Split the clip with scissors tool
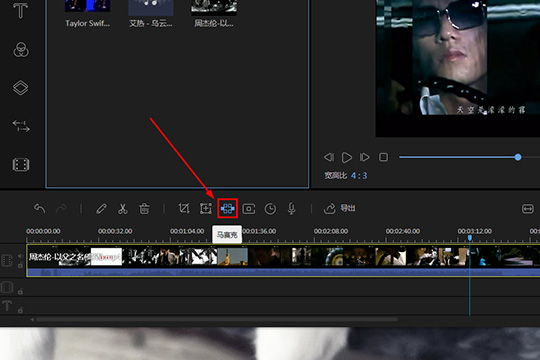The height and width of the screenshot is (360, 540). tap(123, 209)
